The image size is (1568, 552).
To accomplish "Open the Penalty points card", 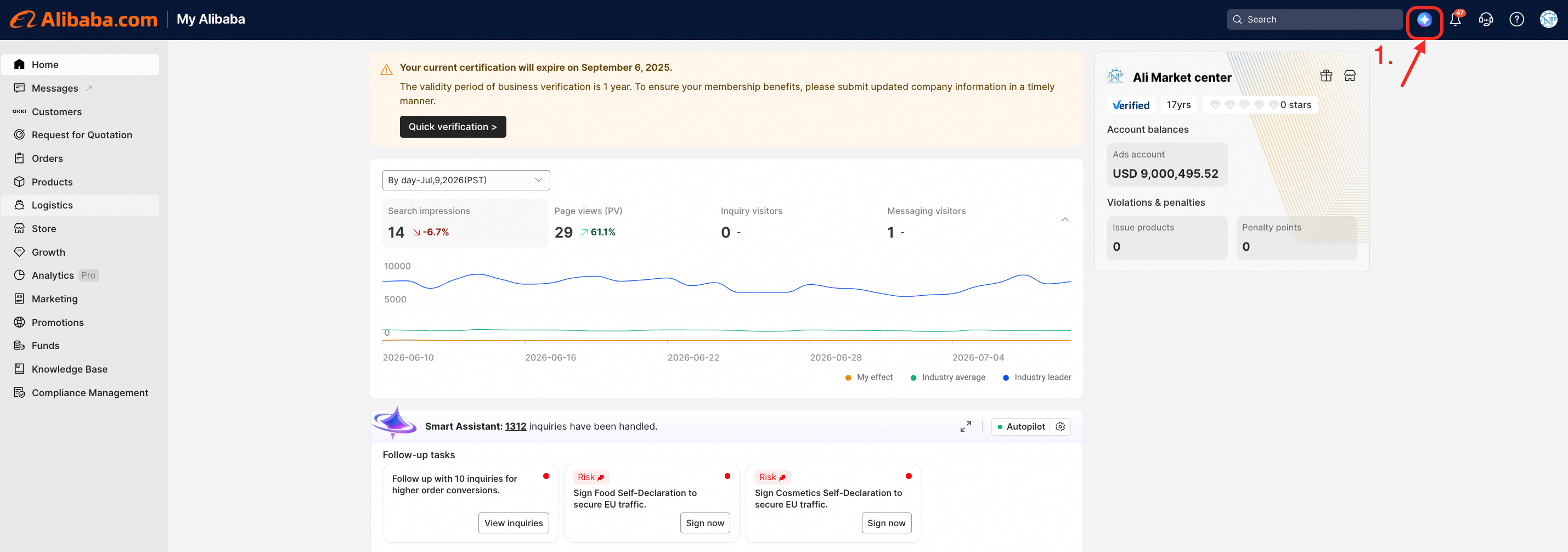I will click(x=1296, y=238).
